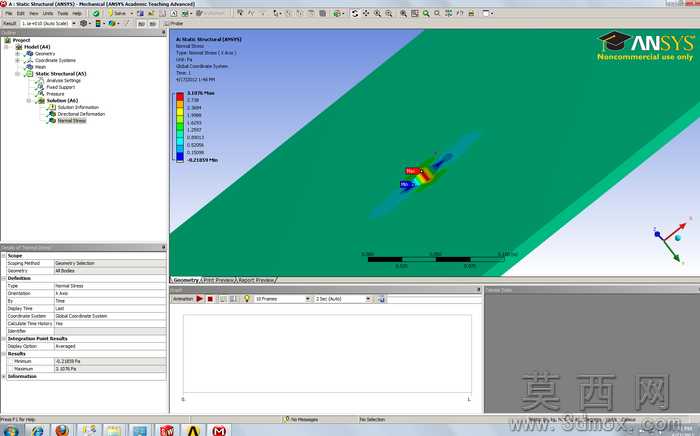This screenshot has width=700, height=436.
Task: Click the dark blue legend color band
Action: coord(179,156)
